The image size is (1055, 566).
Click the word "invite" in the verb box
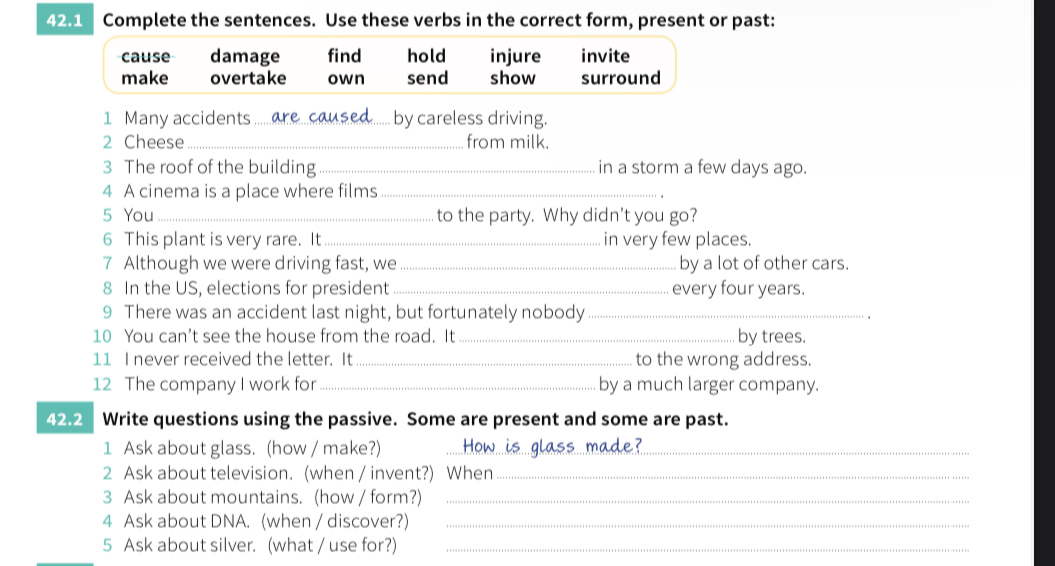pyautogui.click(x=606, y=56)
